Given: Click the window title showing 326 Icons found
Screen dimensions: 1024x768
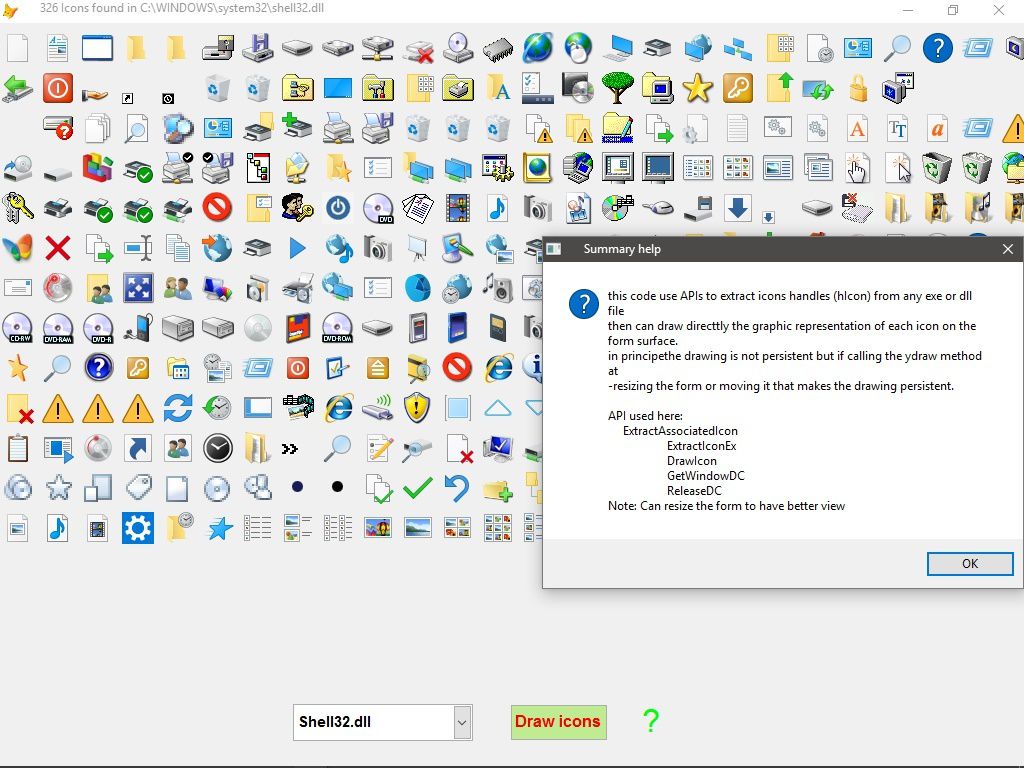Looking at the screenshot, I should coord(182,8).
